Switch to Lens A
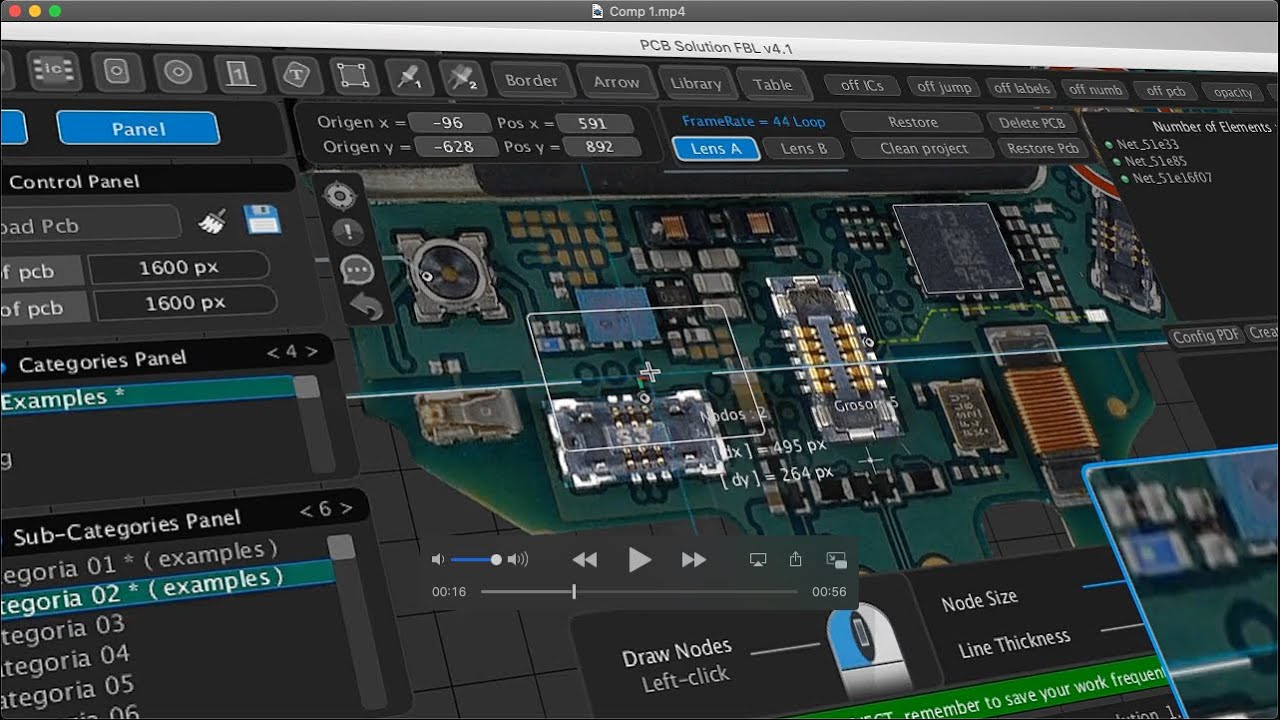The image size is (1280, 720). tap(715, 148)
